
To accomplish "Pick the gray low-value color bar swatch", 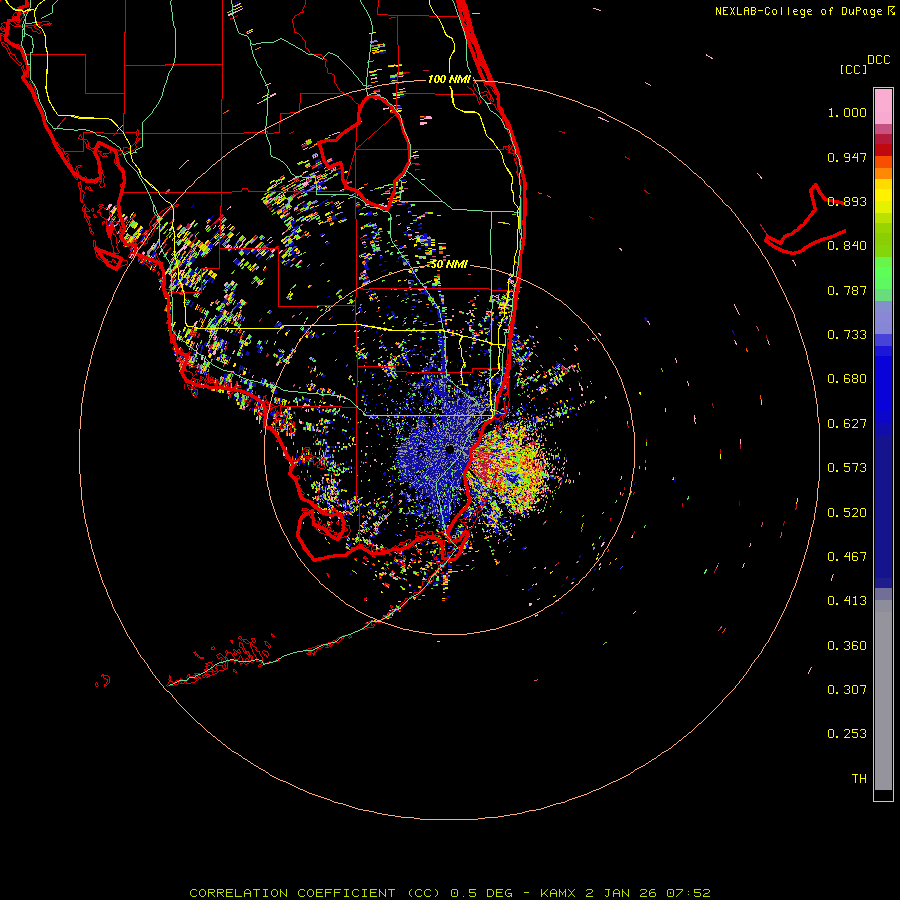I will [883, 700].
